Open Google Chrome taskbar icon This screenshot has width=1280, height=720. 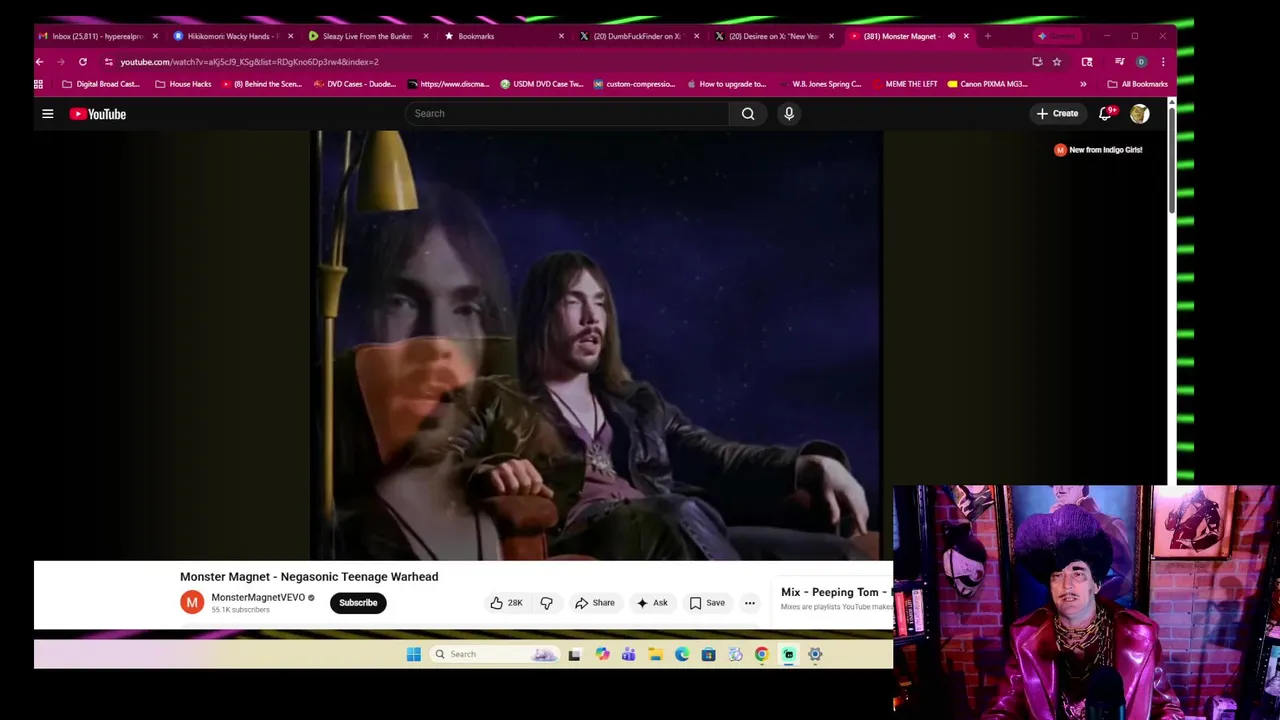(x=762, y=655)
